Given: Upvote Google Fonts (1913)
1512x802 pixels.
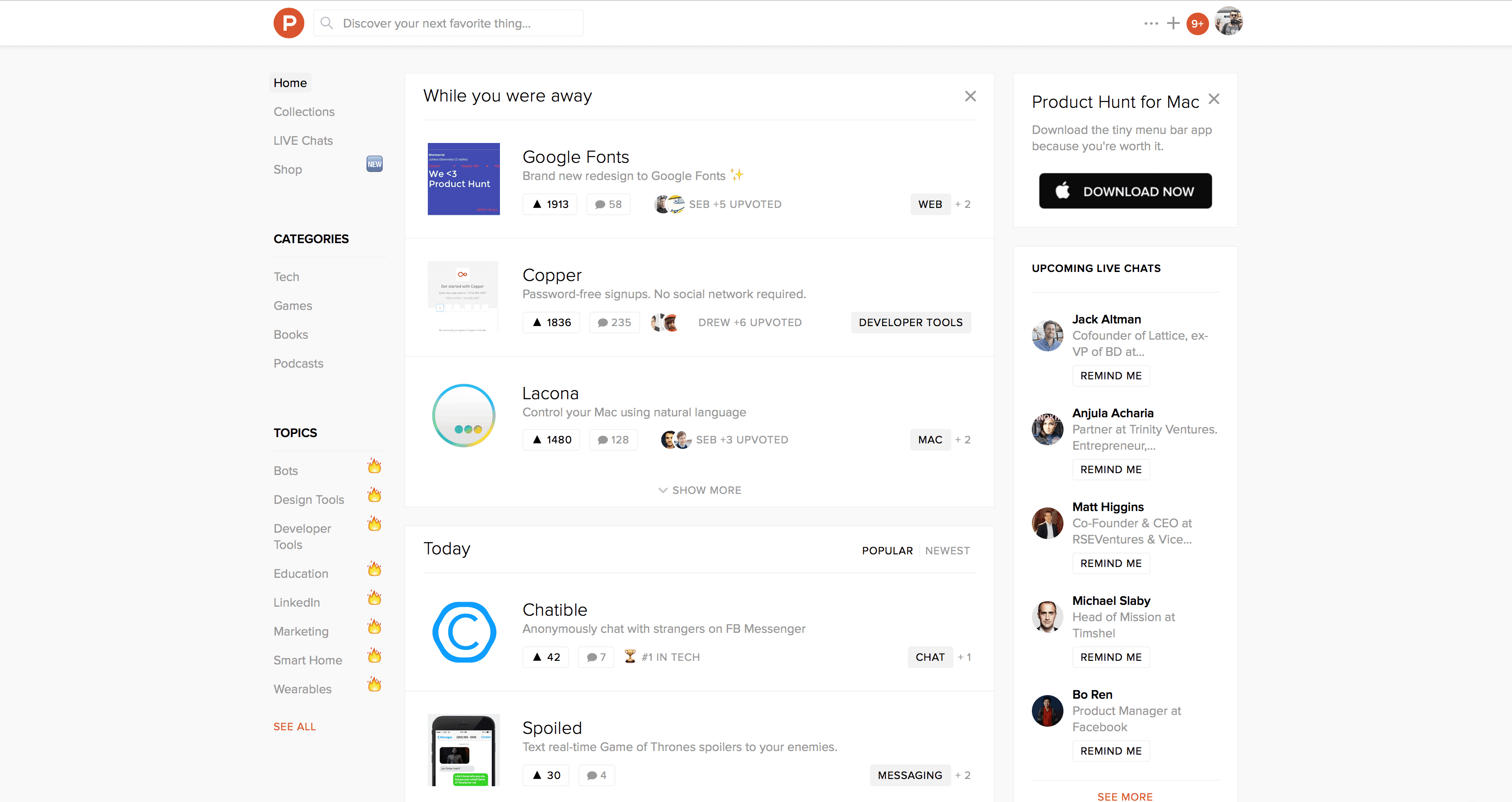Looking at the screenshot, I should [550, 204].
